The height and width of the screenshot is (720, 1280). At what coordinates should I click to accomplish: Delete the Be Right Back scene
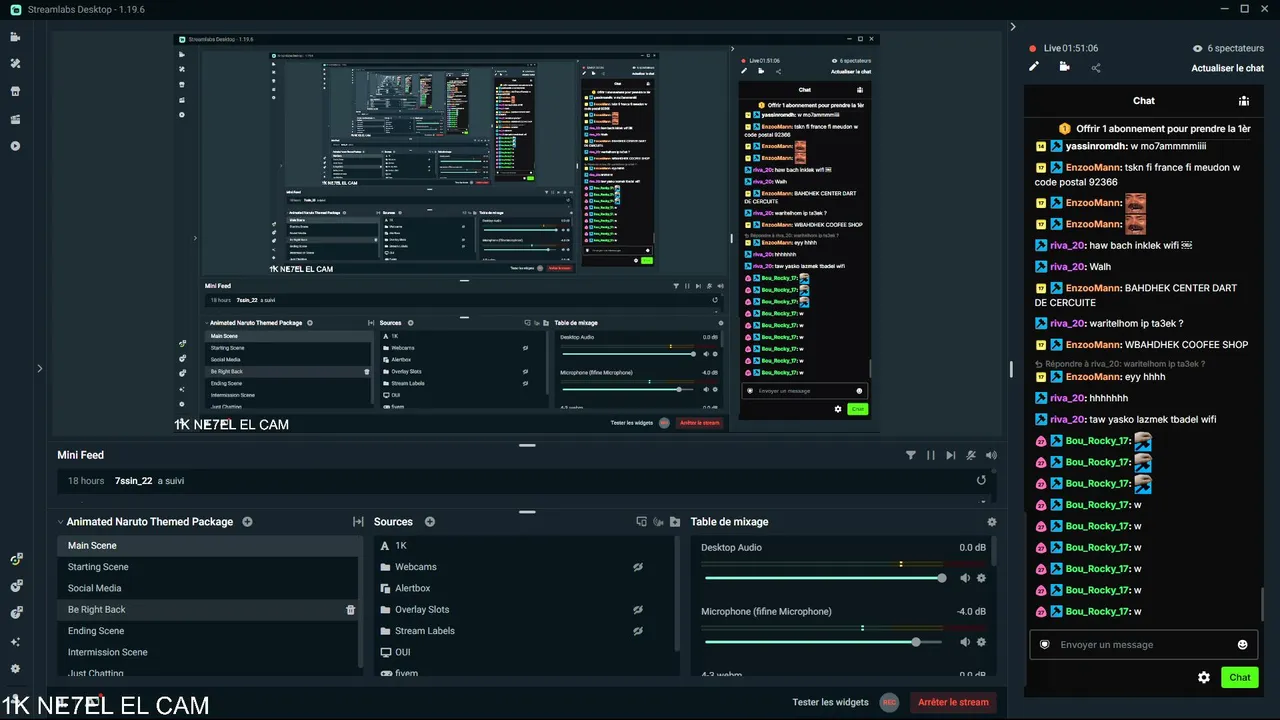pyautogui.click(x=350, y=610)
